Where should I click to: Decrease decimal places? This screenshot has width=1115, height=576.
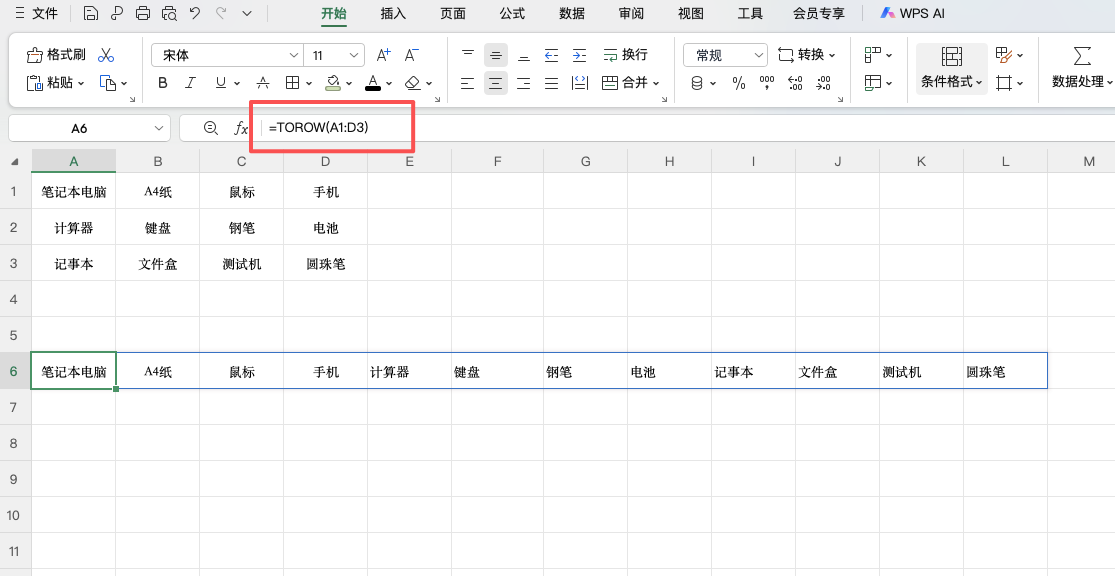[824, 83]
